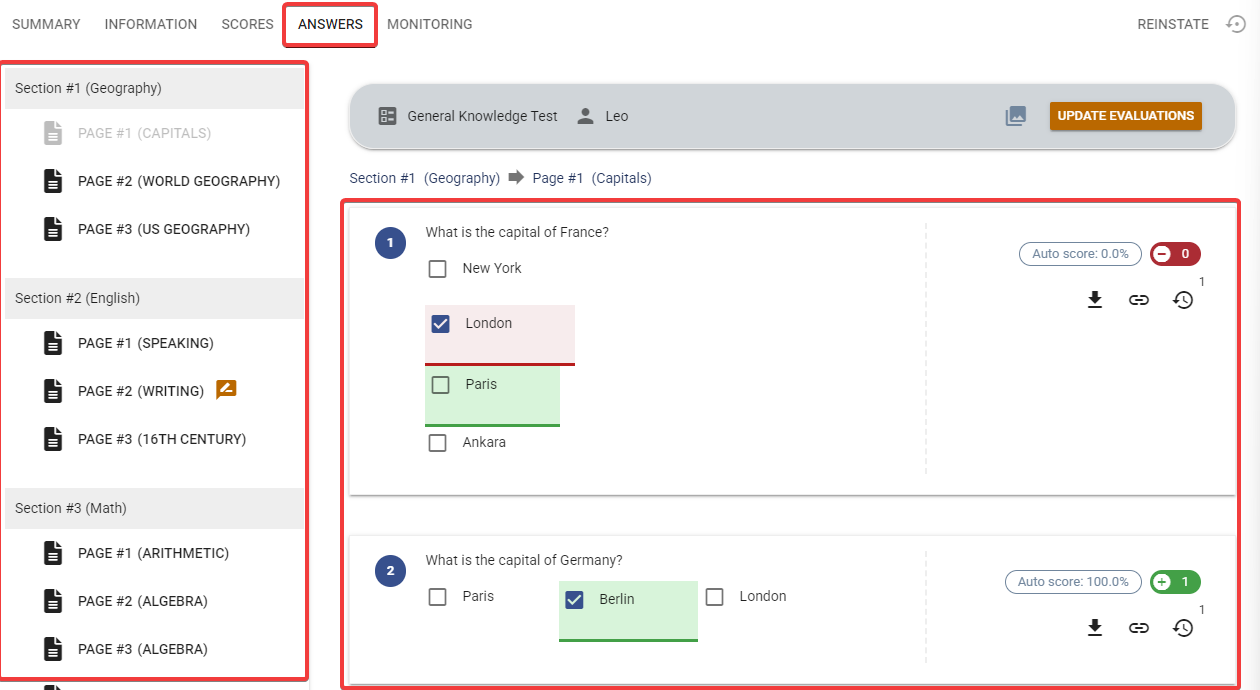Click the orange pen evaluation icon beside Writing
The height and width of the screenshot is (690, 1260).
tap(226, 390)
